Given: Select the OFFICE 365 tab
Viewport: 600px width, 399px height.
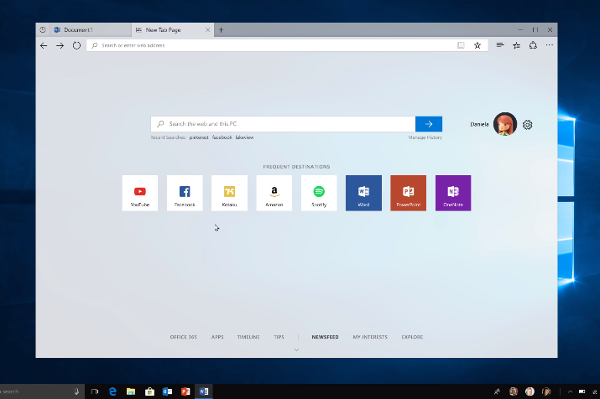Looking at the screenshot, I should tap(183, 337).
